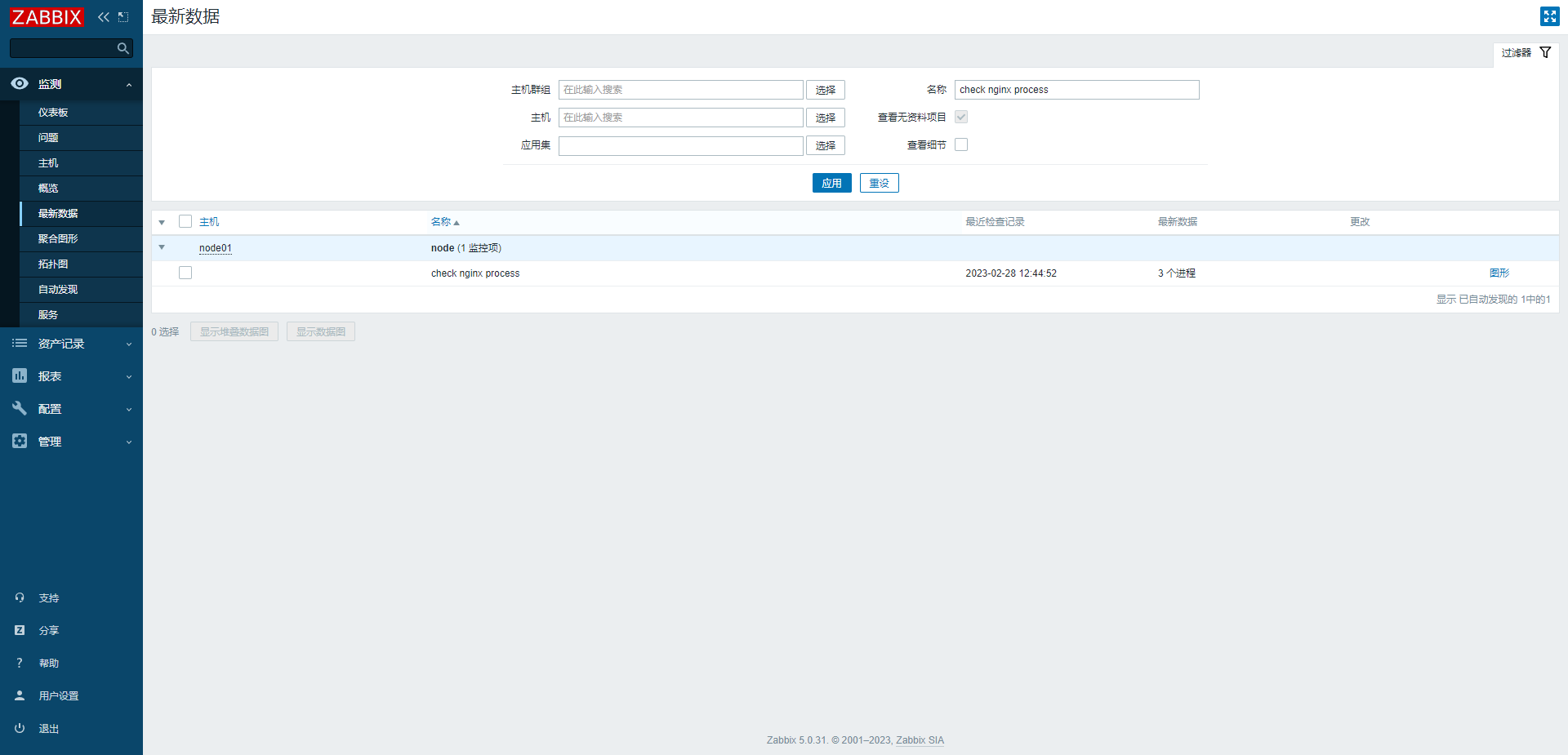Expand the 资产记录 menu section
The image size is (1568, 755).
tap(71, 344)
